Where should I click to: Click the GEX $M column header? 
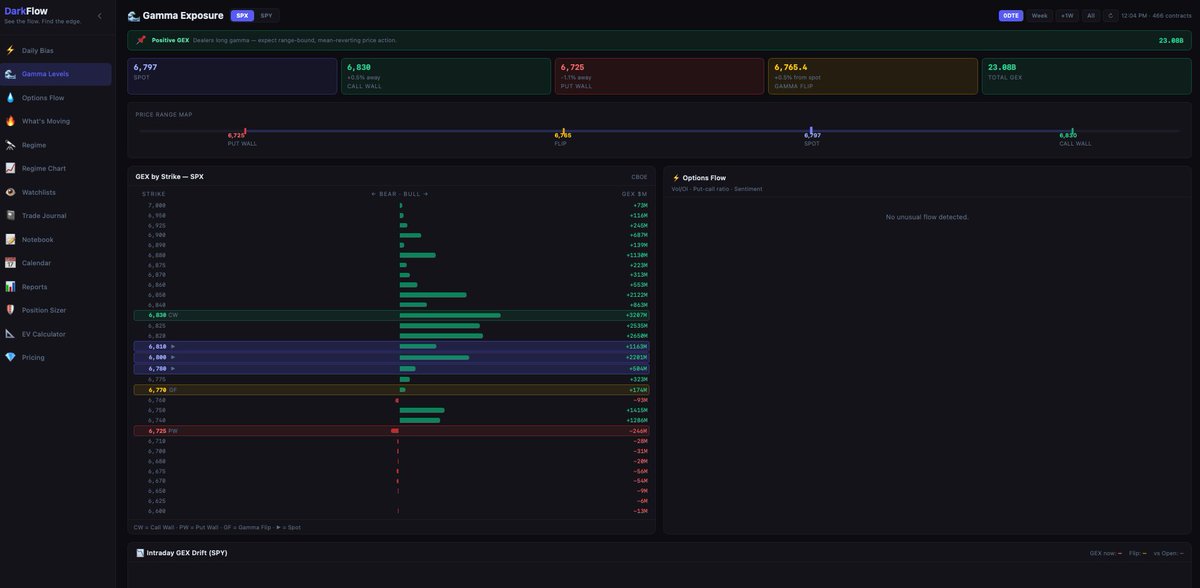click(x=635, y=194)
